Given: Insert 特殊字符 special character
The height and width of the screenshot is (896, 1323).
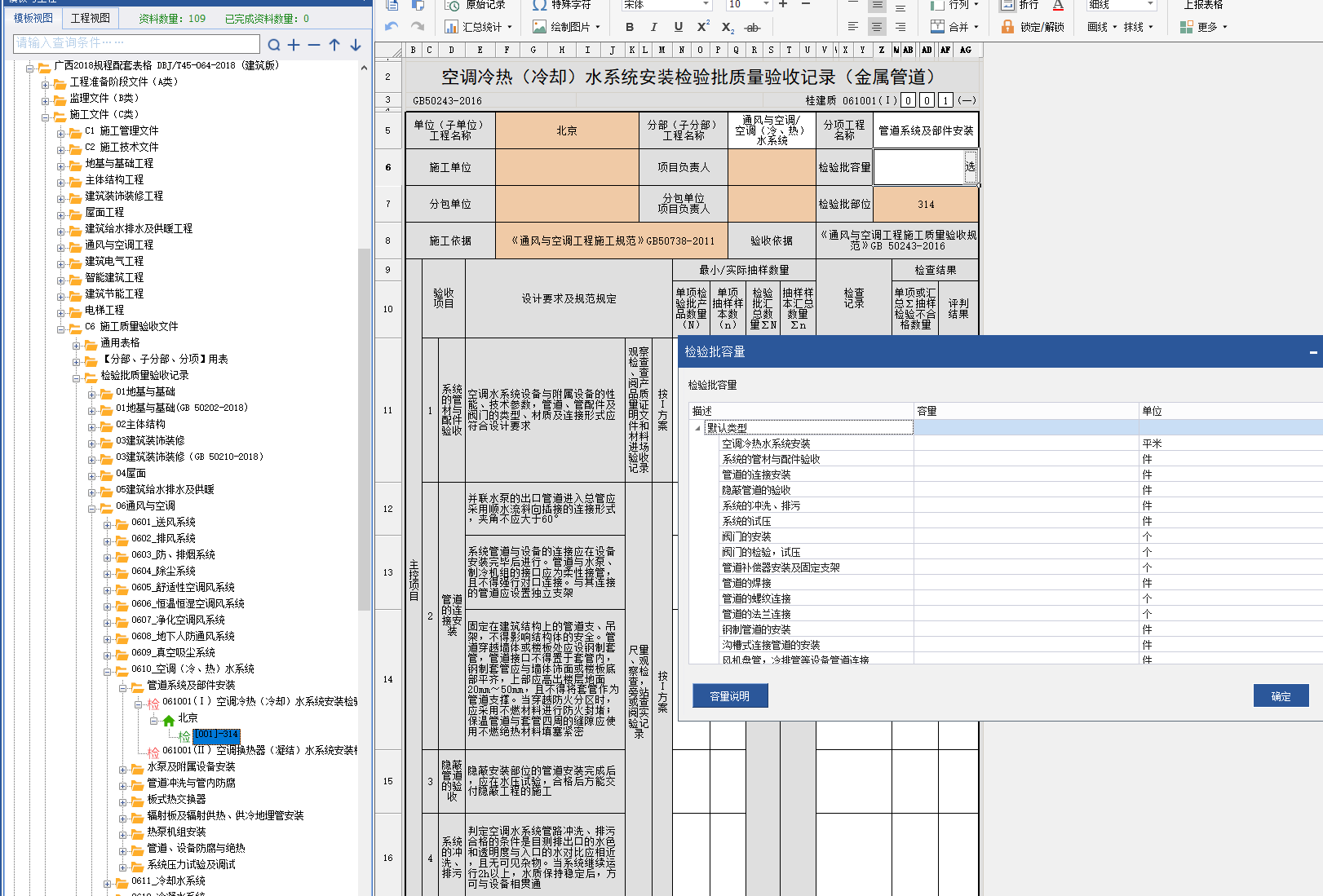Looking at the screenshot, I should [562, 5].
